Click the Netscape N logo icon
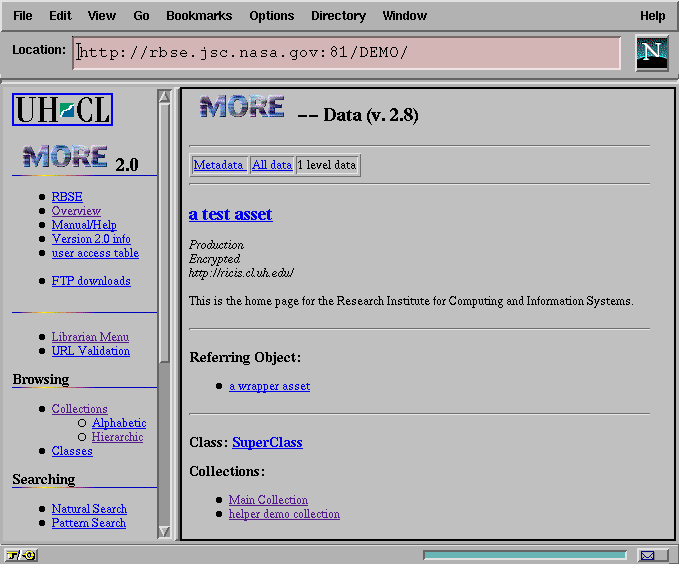The width and height of the screenshot is (679, 564). (652, 53)
